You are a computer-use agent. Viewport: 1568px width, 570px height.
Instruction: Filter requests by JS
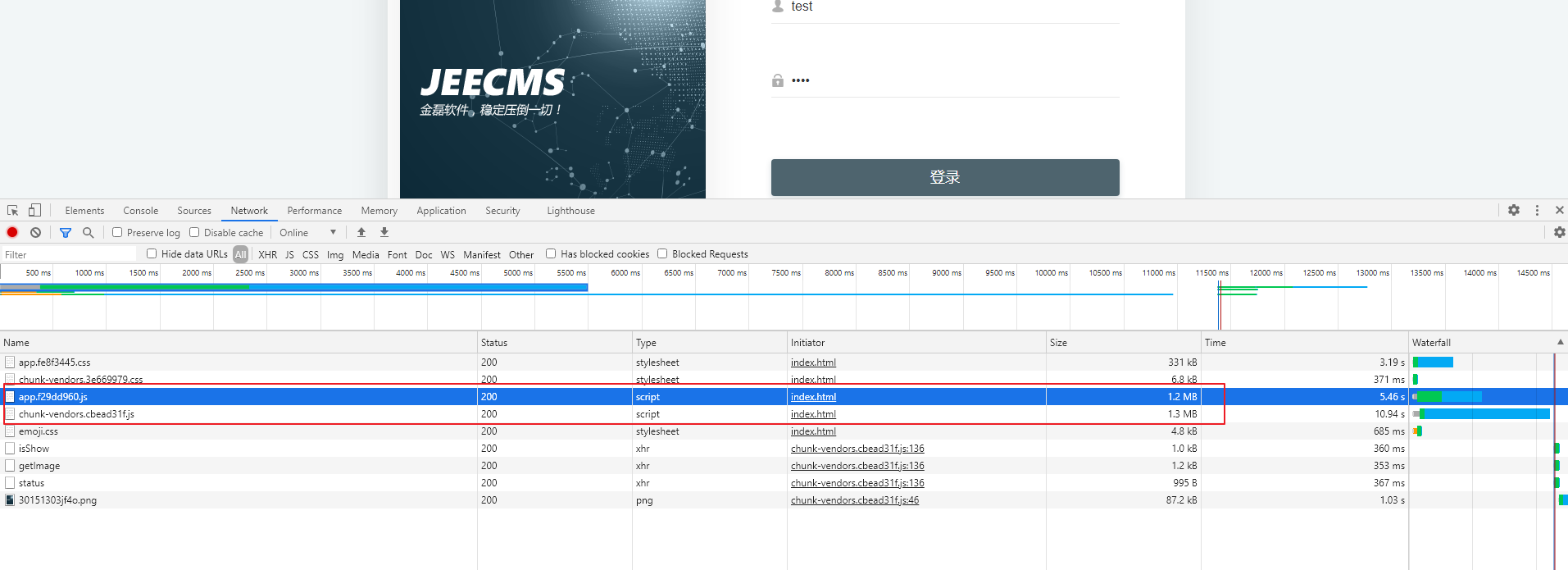tap(289, 255)
